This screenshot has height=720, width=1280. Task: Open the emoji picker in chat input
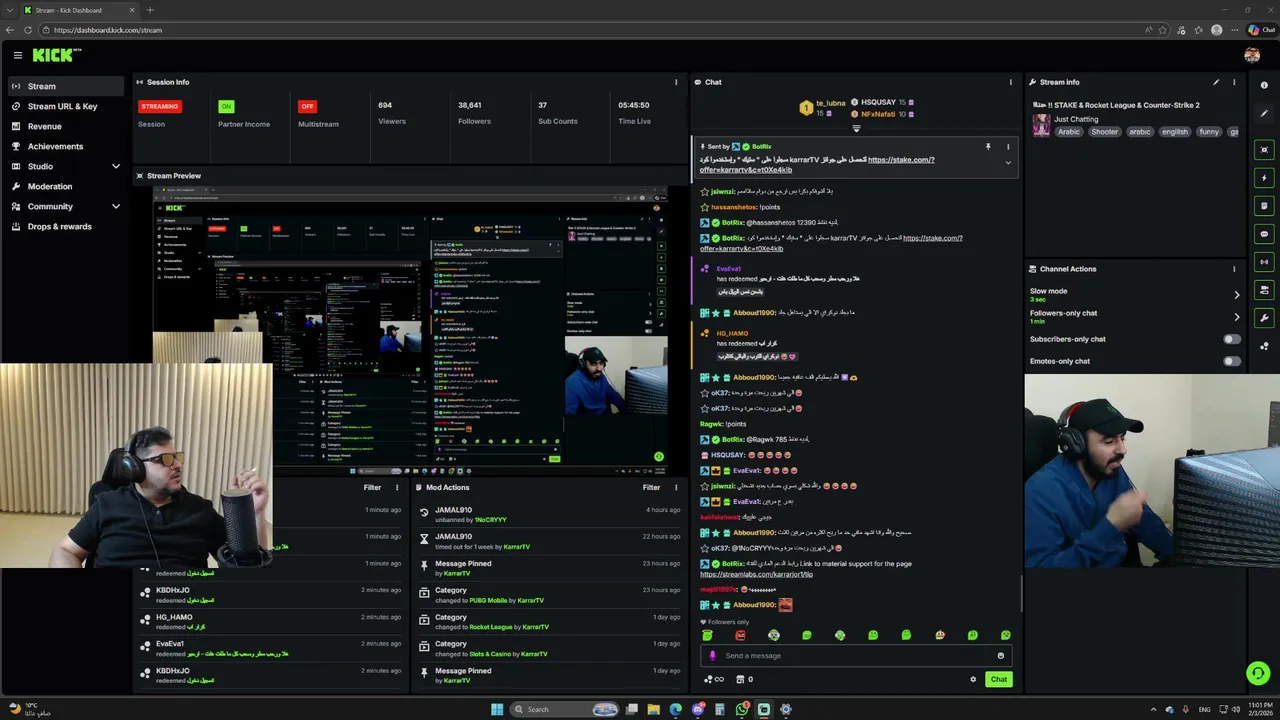[x=1000, y=656]
